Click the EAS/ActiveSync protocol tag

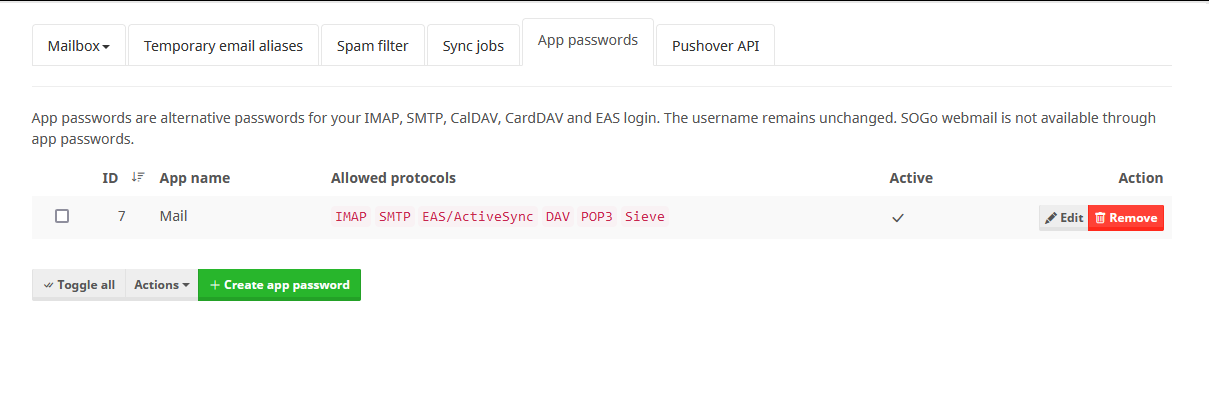coord(478,216)
